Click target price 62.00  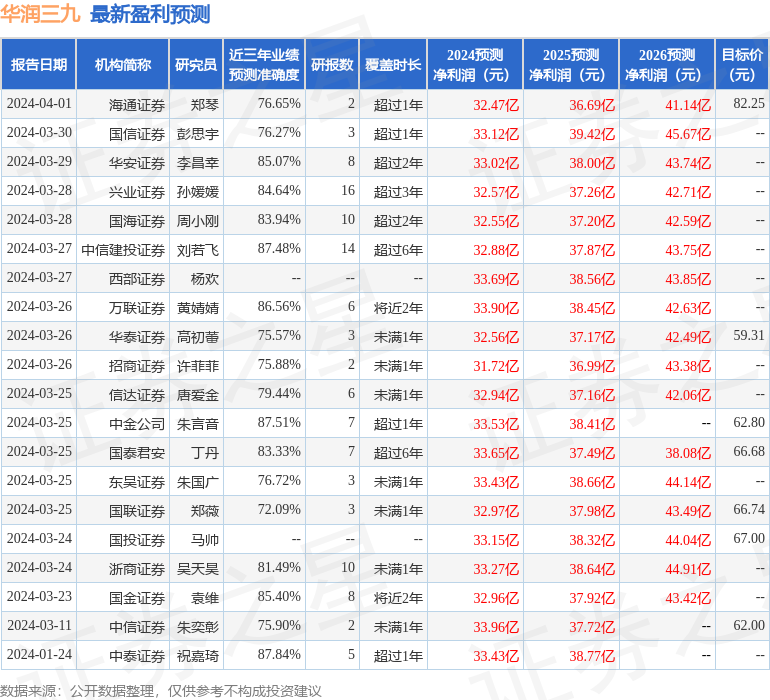[x=749, y=625]
